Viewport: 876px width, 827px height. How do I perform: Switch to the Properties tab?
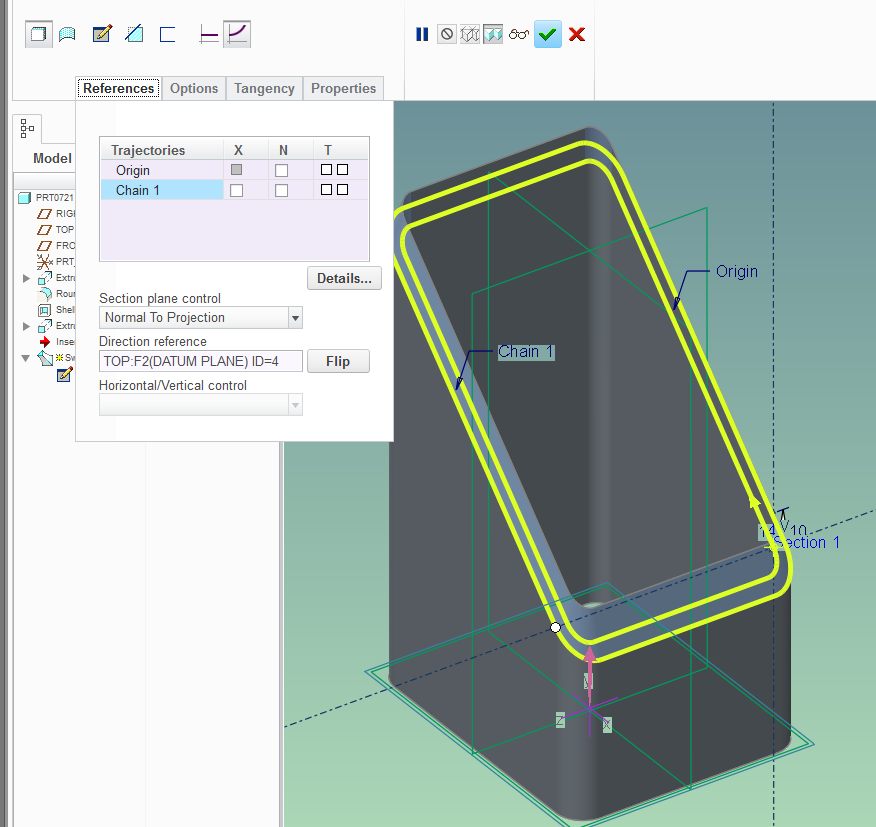344,88
